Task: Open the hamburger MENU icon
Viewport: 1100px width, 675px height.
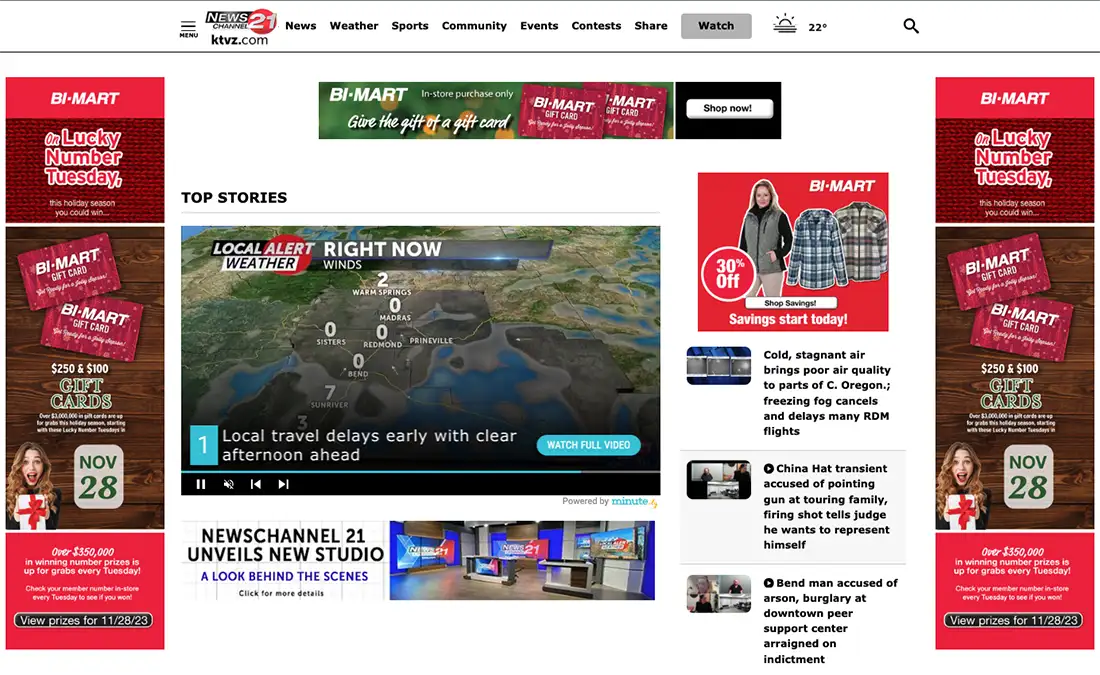Action: [x=188, y=29]
